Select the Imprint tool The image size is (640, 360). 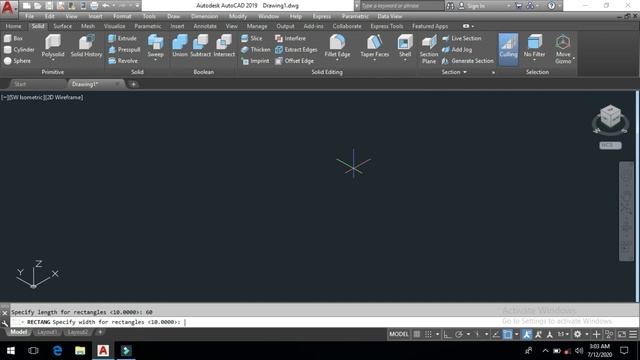pyautogui.click(x=255, y=61)
